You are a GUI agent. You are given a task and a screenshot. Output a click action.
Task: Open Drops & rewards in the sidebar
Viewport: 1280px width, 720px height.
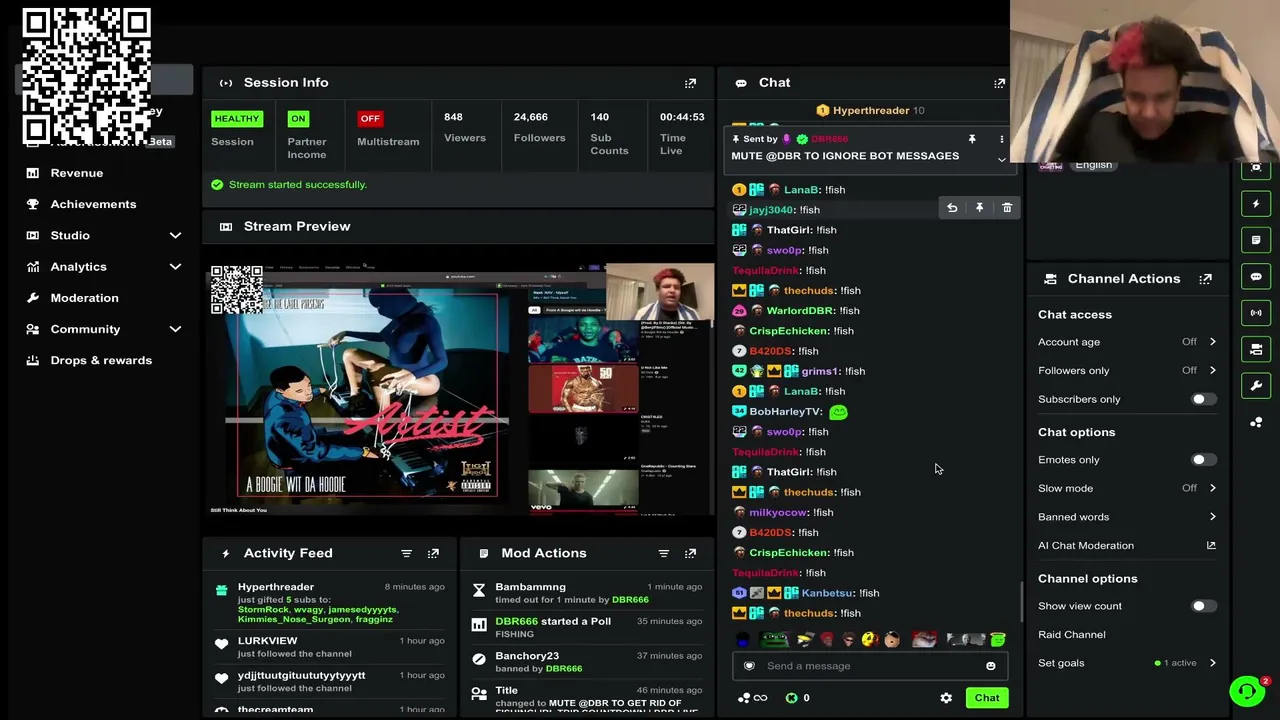click(101, 360)
